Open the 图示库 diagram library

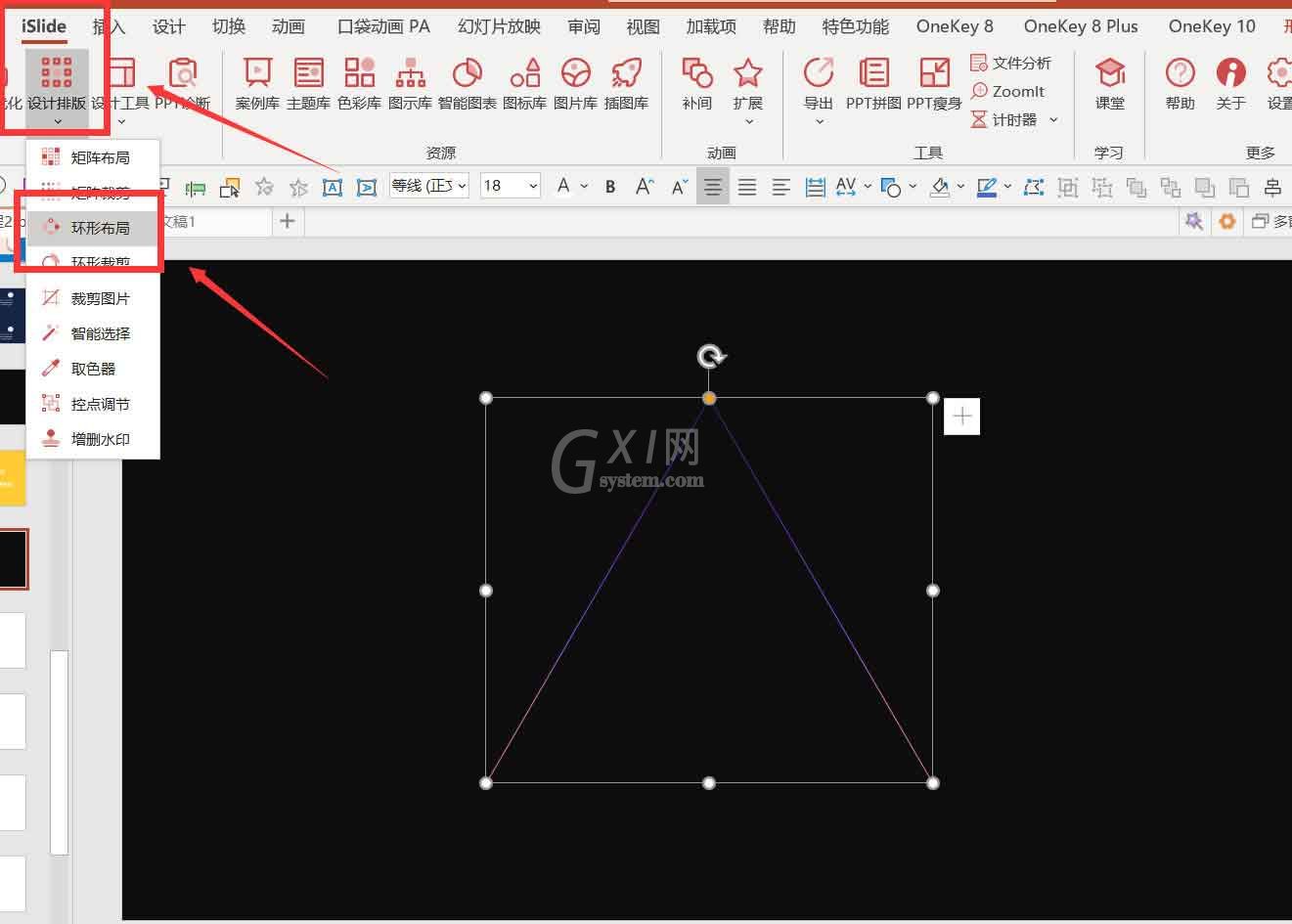410,83
